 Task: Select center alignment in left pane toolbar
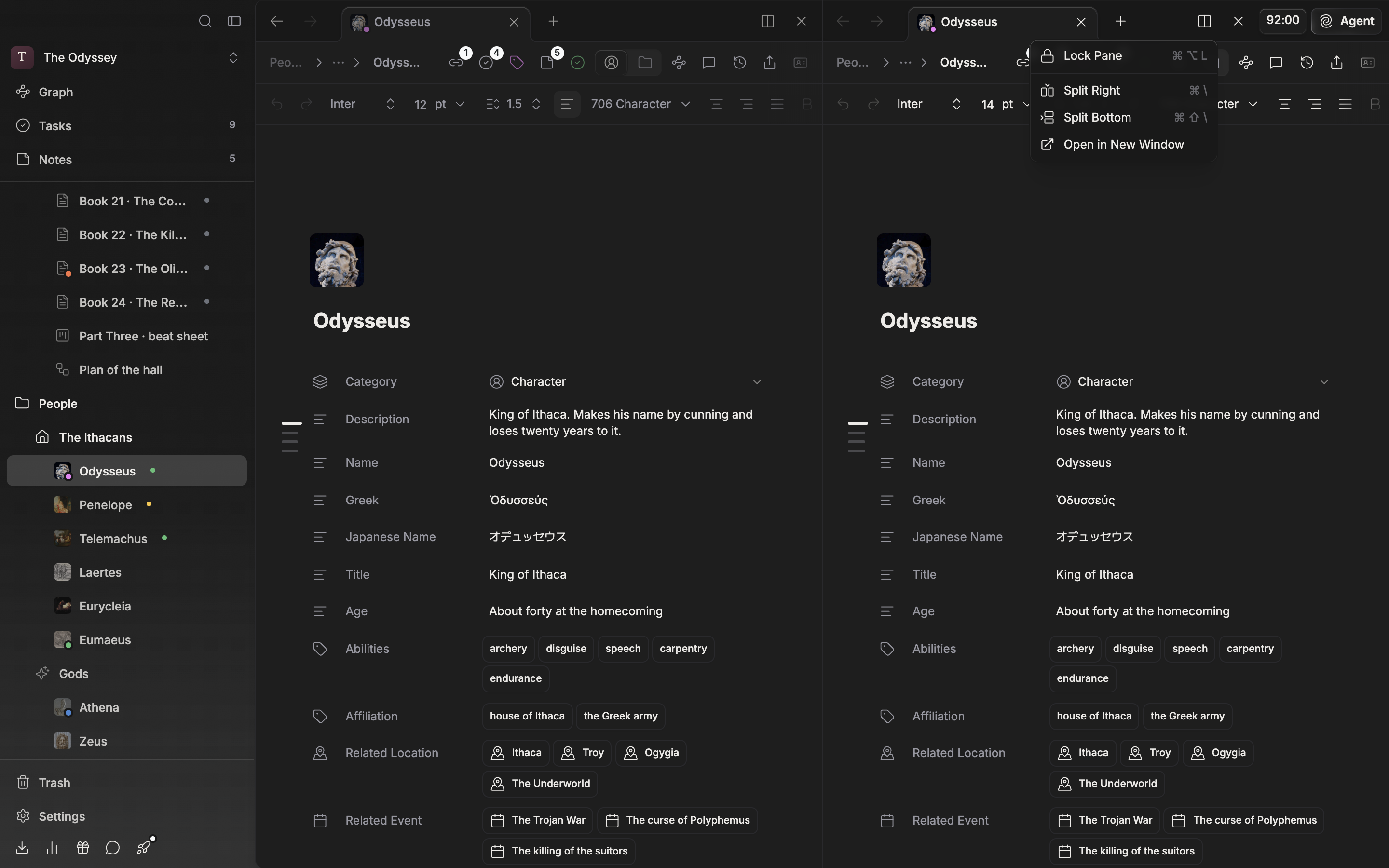716,104
